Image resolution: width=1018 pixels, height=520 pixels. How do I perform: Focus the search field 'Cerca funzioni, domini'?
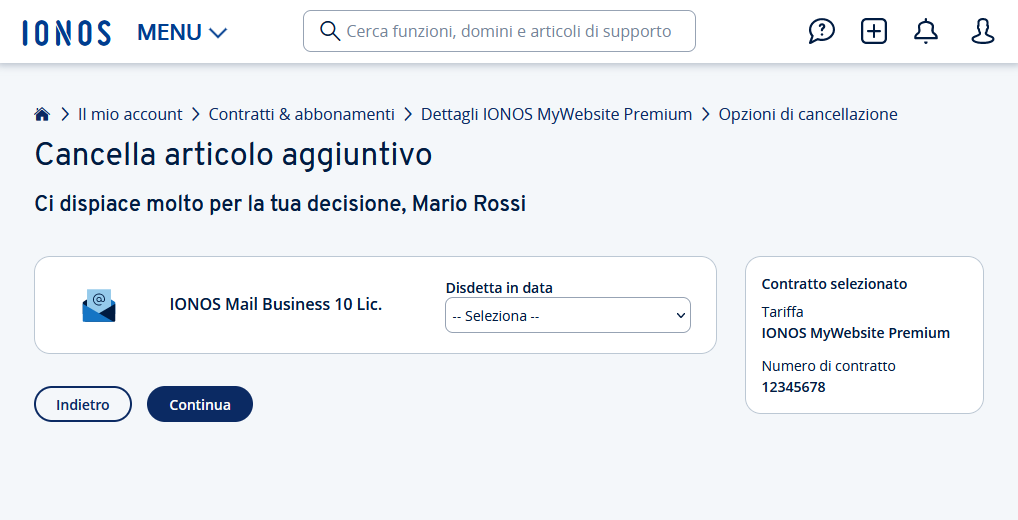pyautogui.click(x=499, y=31)
